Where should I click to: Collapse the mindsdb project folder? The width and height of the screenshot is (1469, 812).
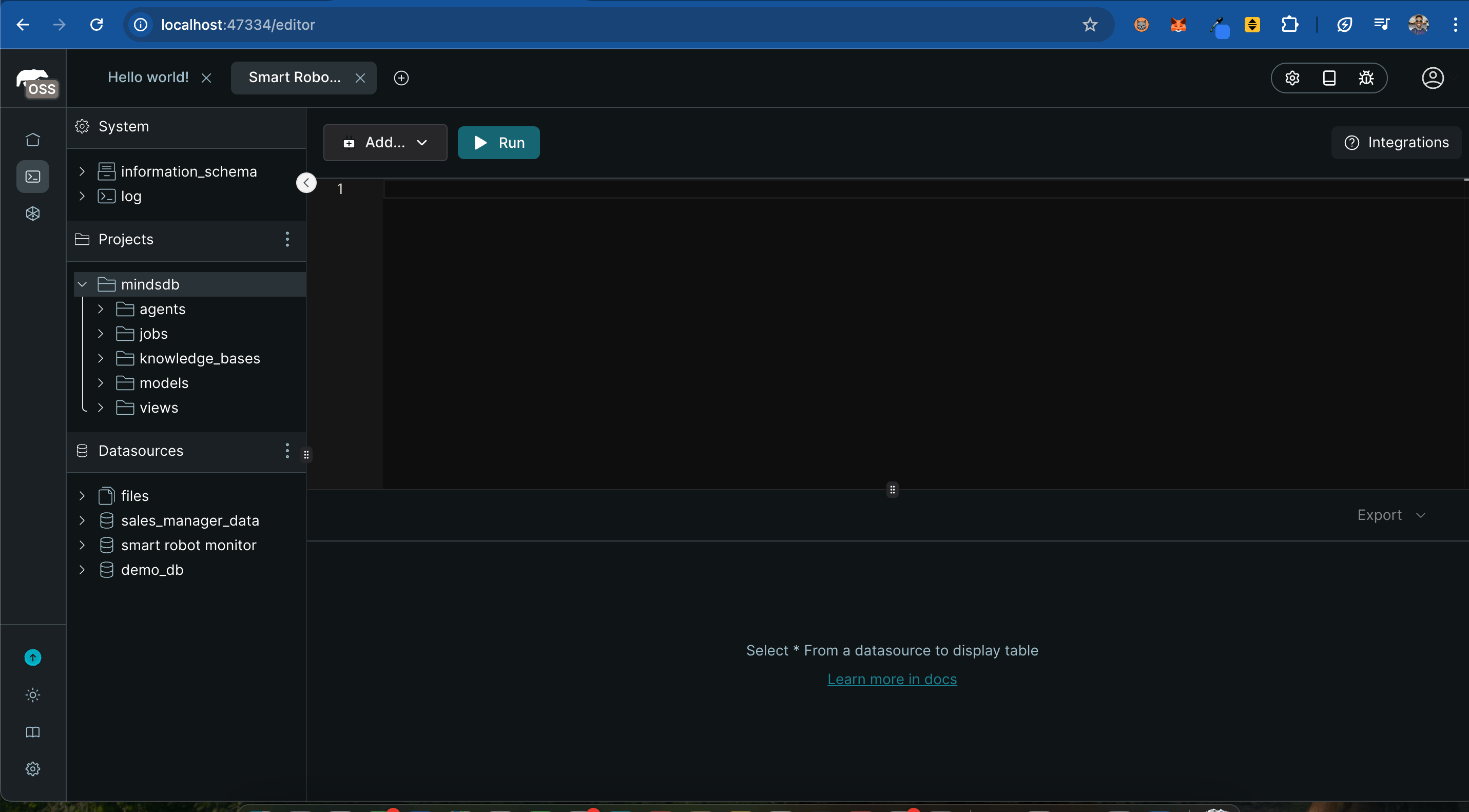82,284
